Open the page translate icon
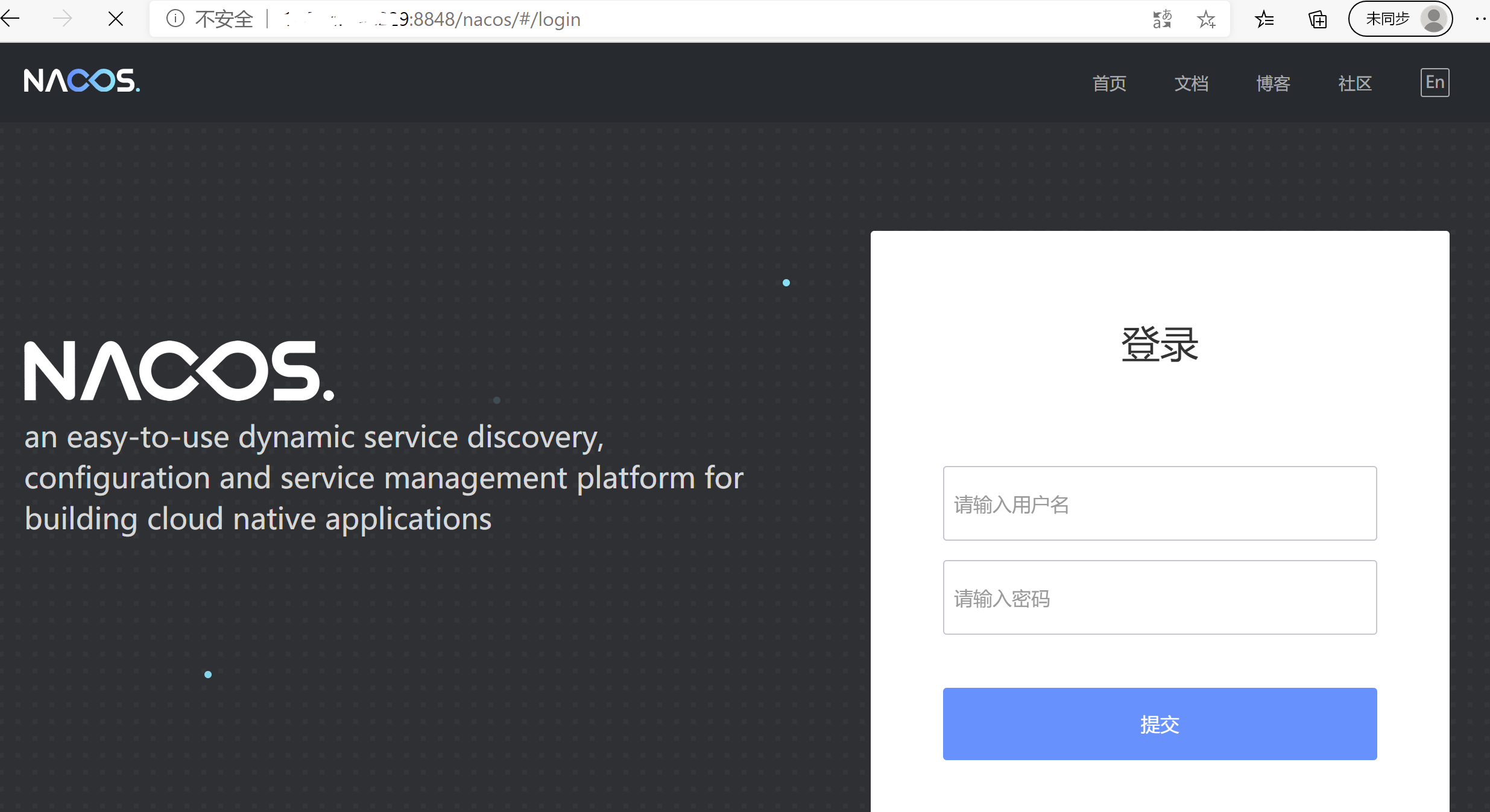 click(1162, 19)
